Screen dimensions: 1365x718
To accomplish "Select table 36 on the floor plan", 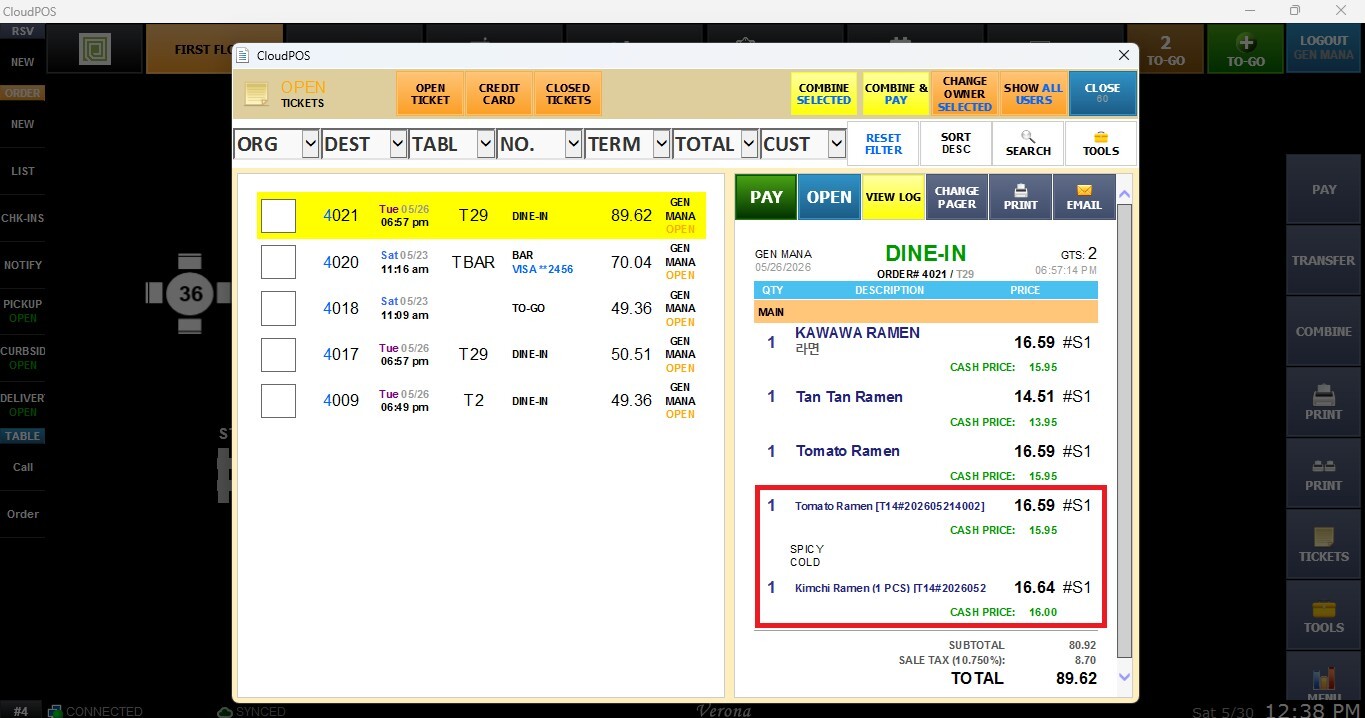I will [x=190, y=294].
